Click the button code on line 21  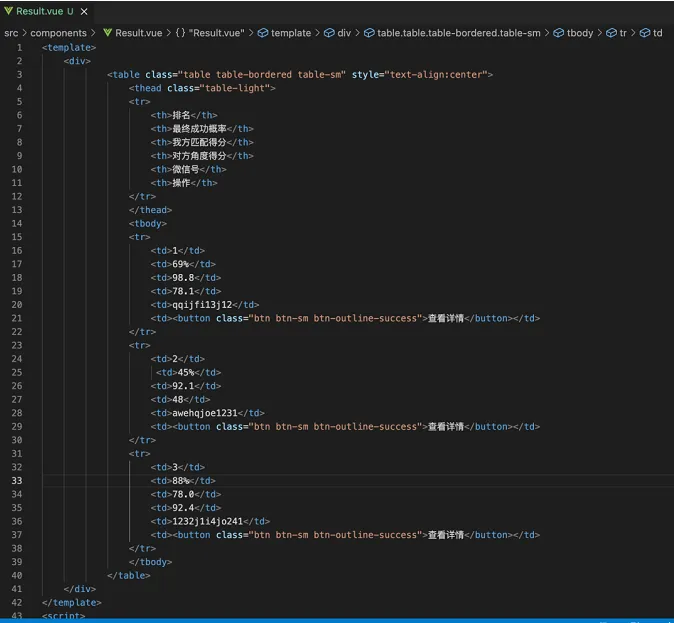click(x=345, y=319)
